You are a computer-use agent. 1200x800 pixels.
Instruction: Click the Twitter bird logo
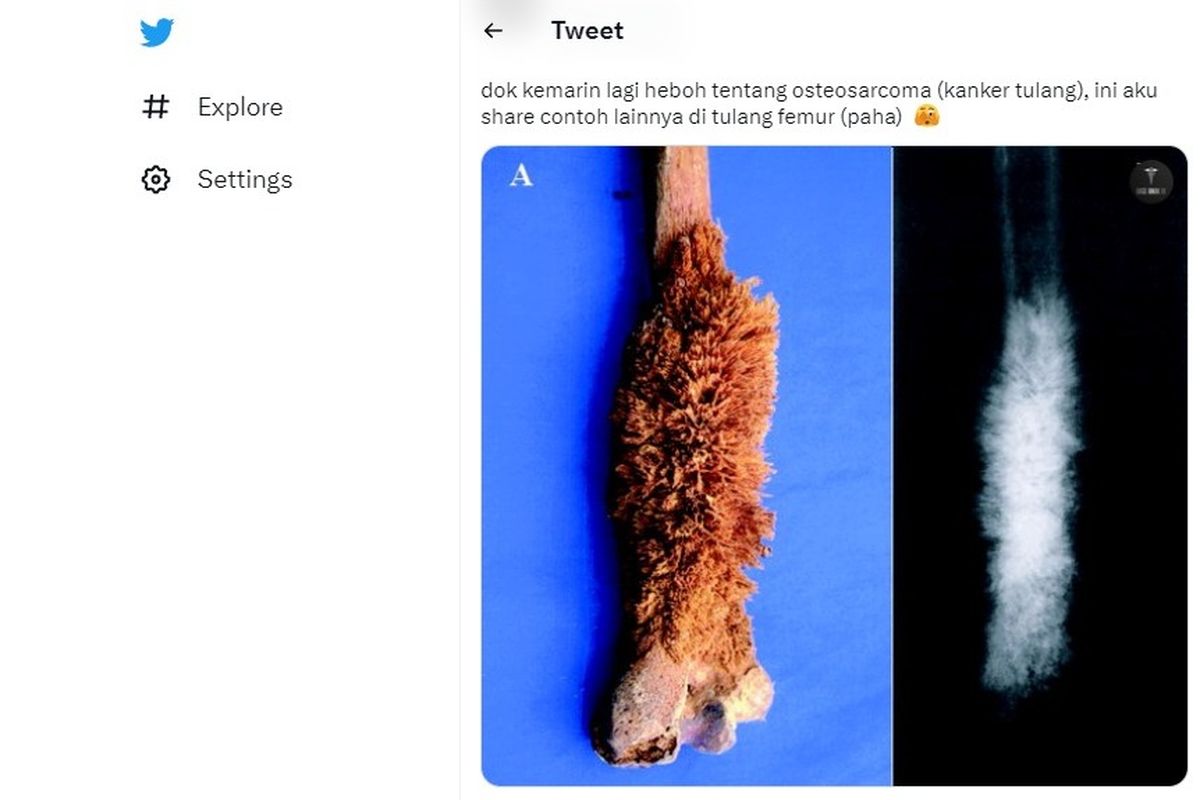pos(157,33)
